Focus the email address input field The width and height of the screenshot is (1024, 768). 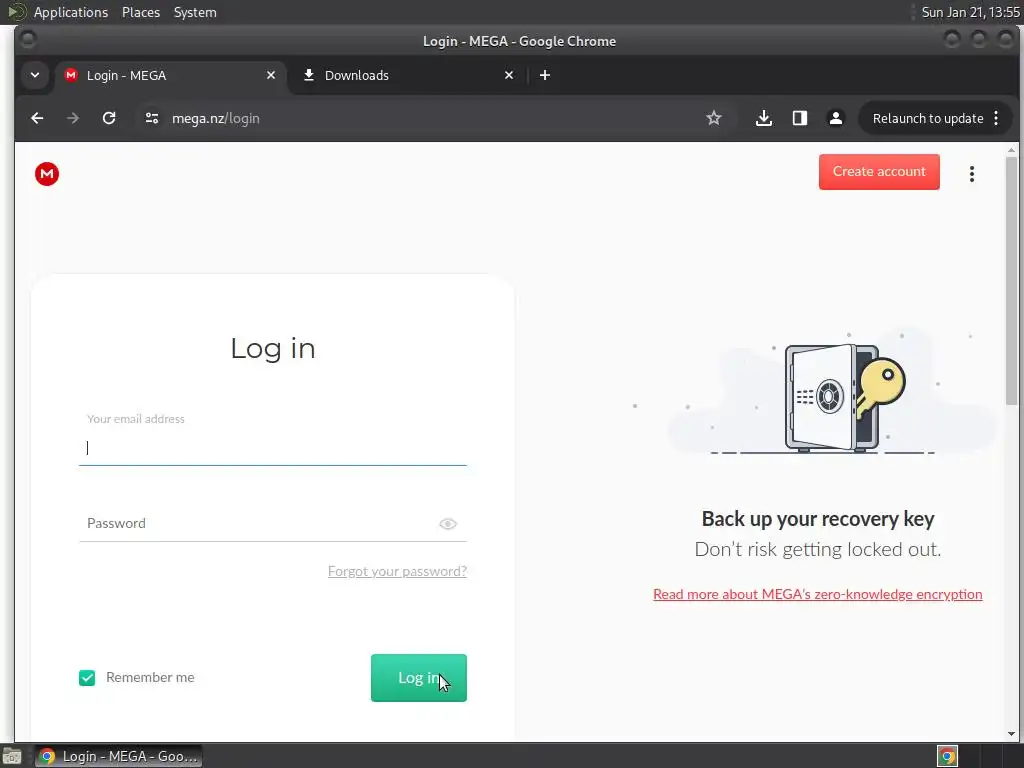(x=273, y=448)
